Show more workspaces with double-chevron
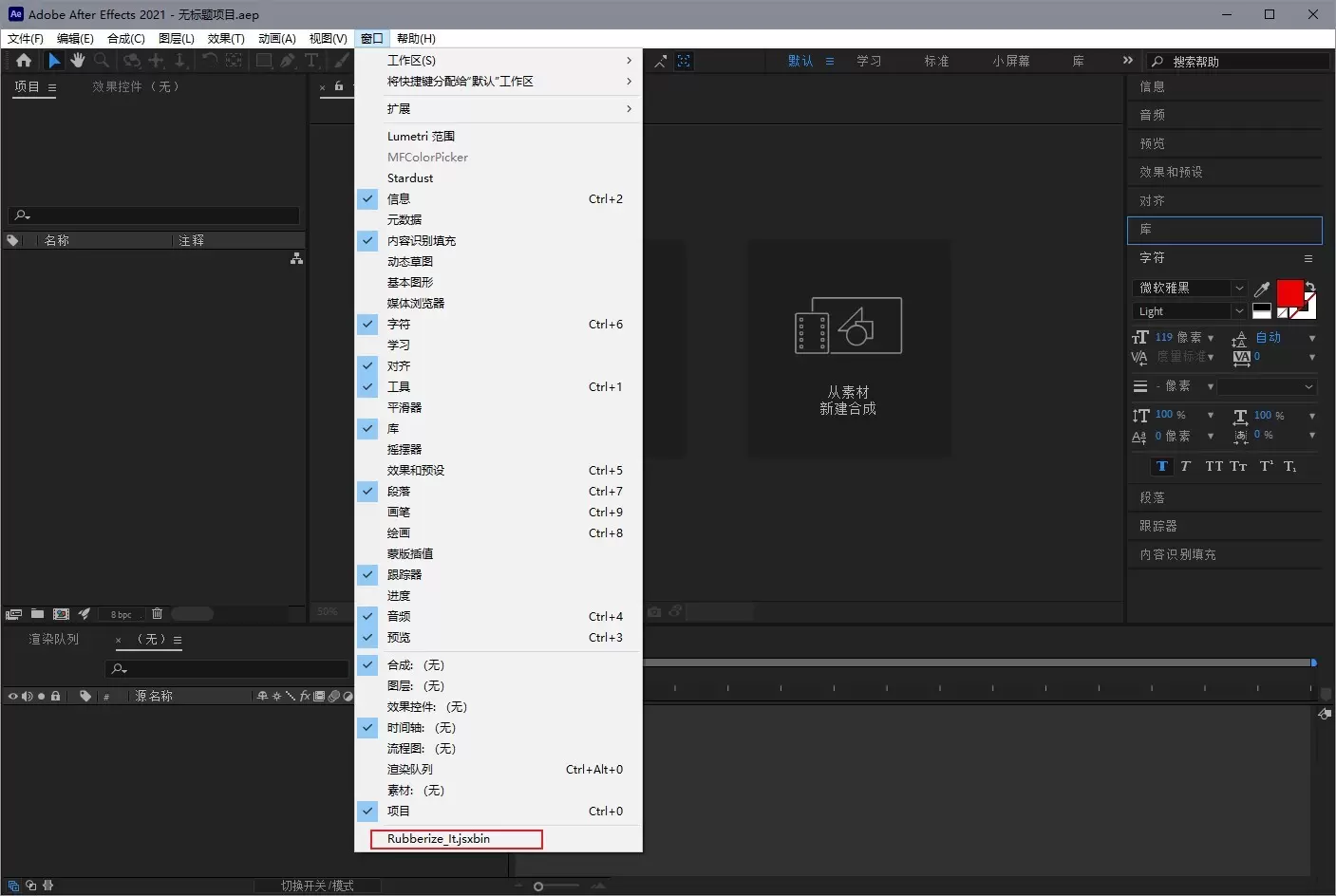The height and width of the screenshot is (896, 1336). click(x=1128, y=61)
